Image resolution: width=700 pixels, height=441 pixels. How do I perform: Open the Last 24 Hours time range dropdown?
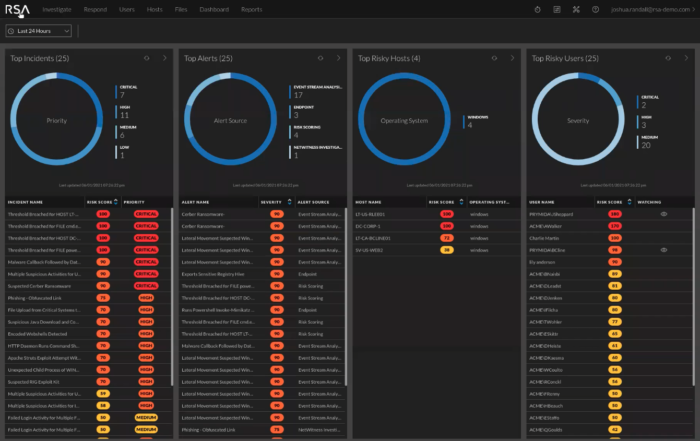click(x=39, y=31)
